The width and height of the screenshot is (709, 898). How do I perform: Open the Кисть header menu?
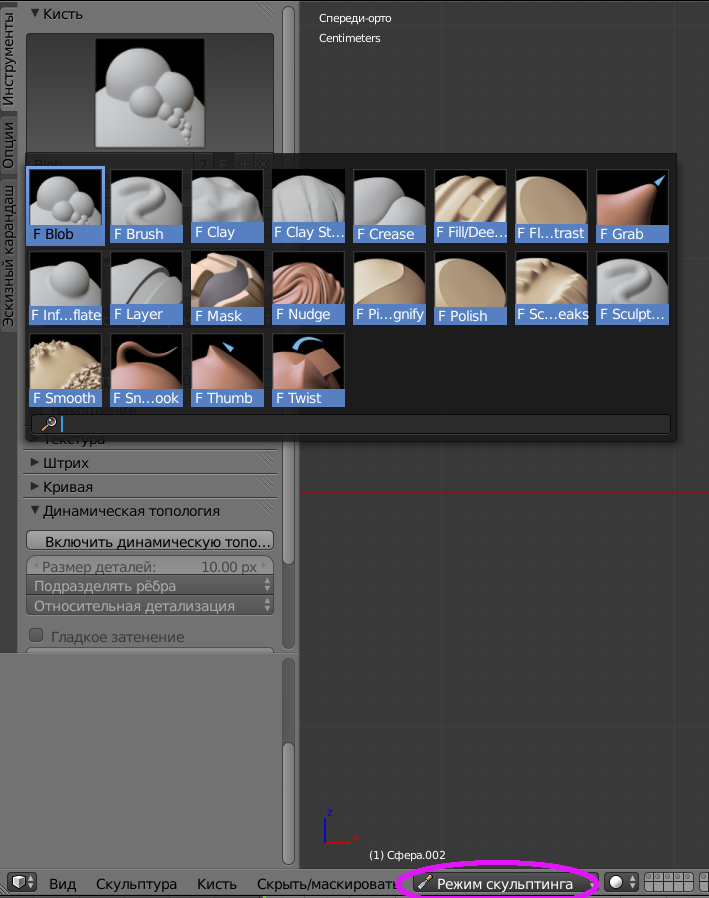pyautogui.click(x=216, y=884)
